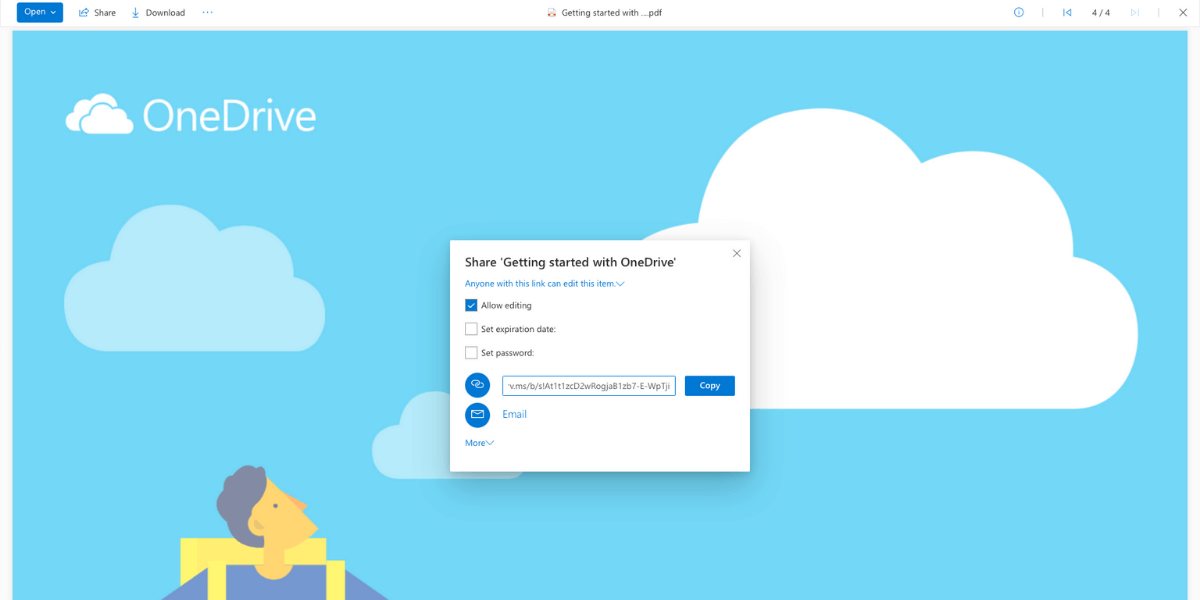Enable Set password checkbox

[x=471, y=353]
